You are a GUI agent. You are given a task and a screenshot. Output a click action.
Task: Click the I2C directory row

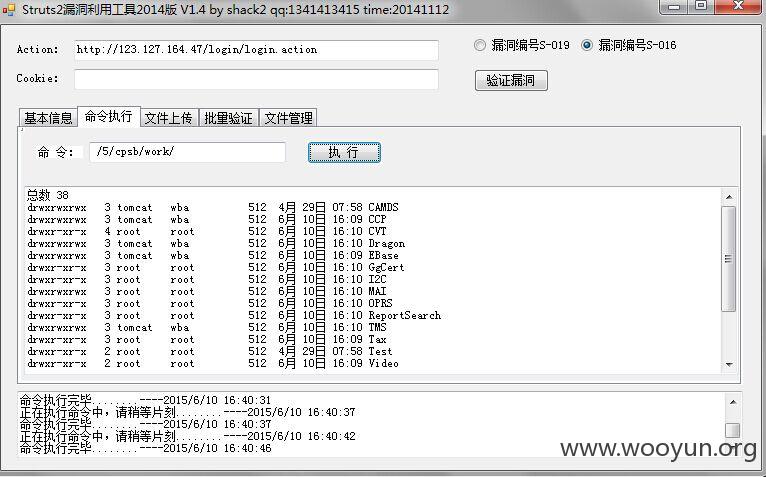(x=207, y=279)
